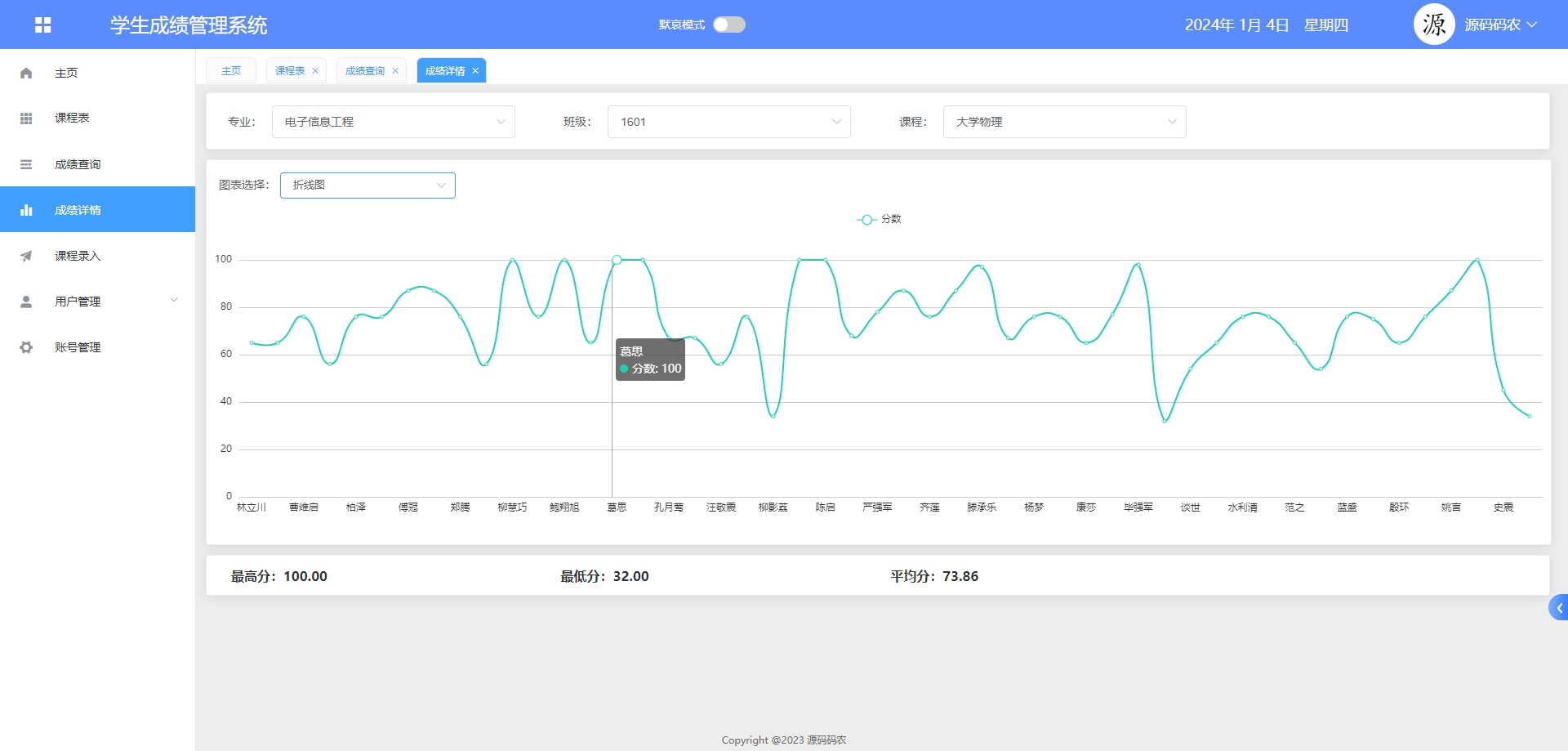The image size is (1568, 751).
Task: Click the user icon beside 用户管理
Action: pos(26,302)
